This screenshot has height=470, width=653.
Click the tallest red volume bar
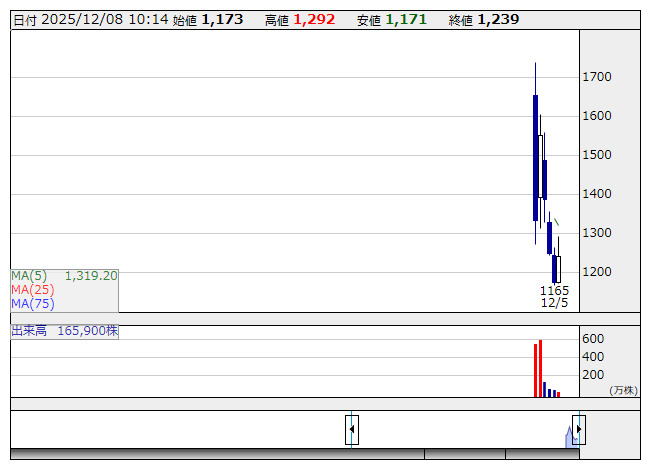pyautogui.click(x=541, y=368)
